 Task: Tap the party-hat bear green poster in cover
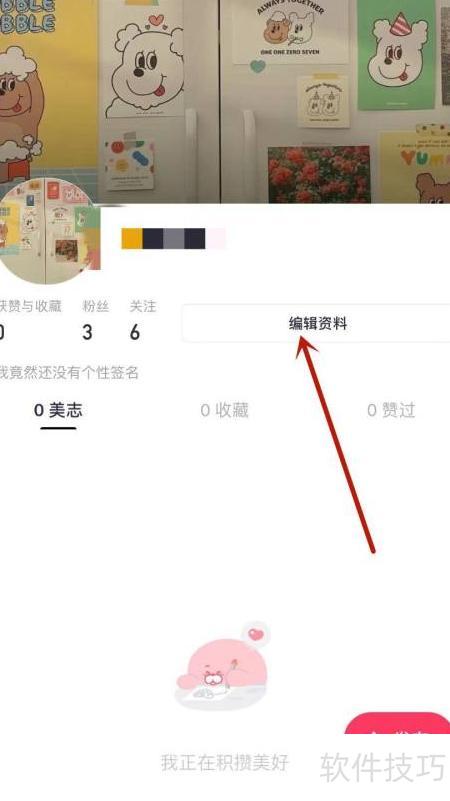pyautogui.click(x=396, y=55)
